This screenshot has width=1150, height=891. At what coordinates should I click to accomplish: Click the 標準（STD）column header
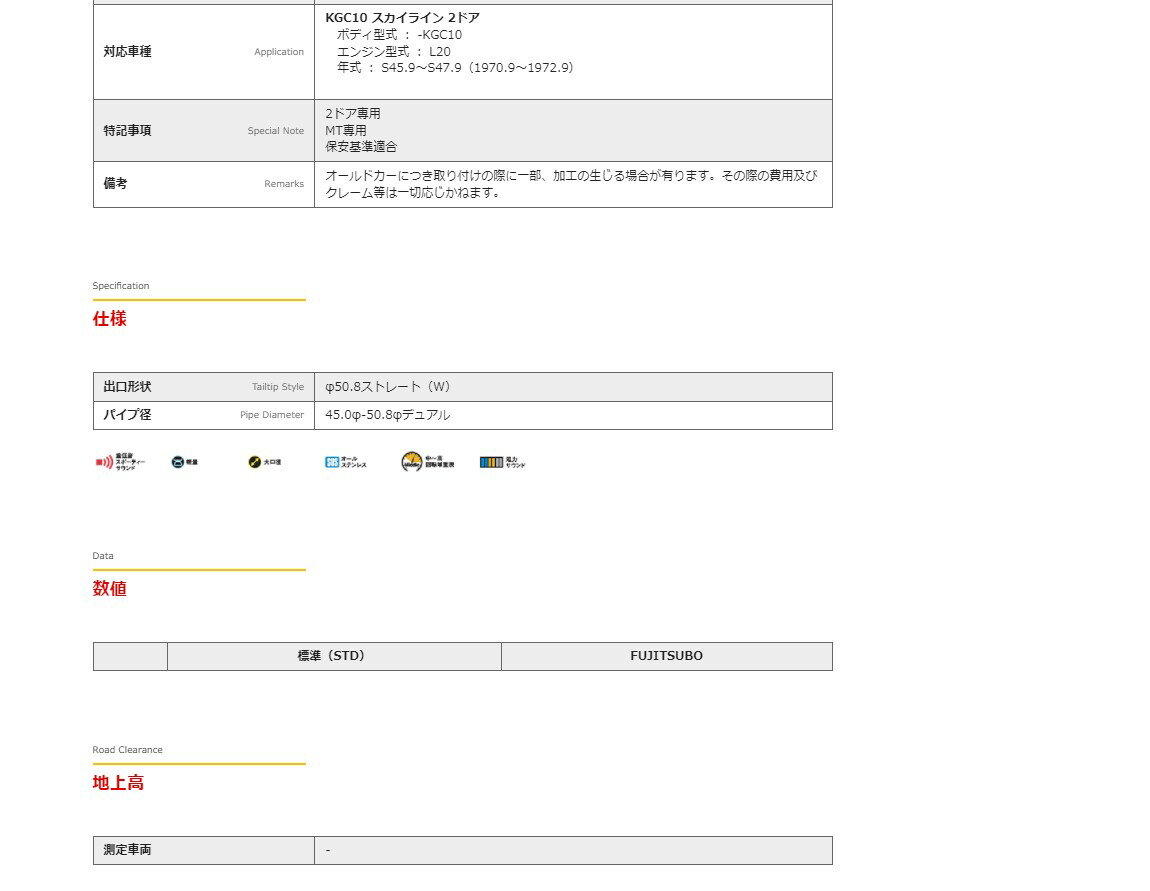pos(334,656)
